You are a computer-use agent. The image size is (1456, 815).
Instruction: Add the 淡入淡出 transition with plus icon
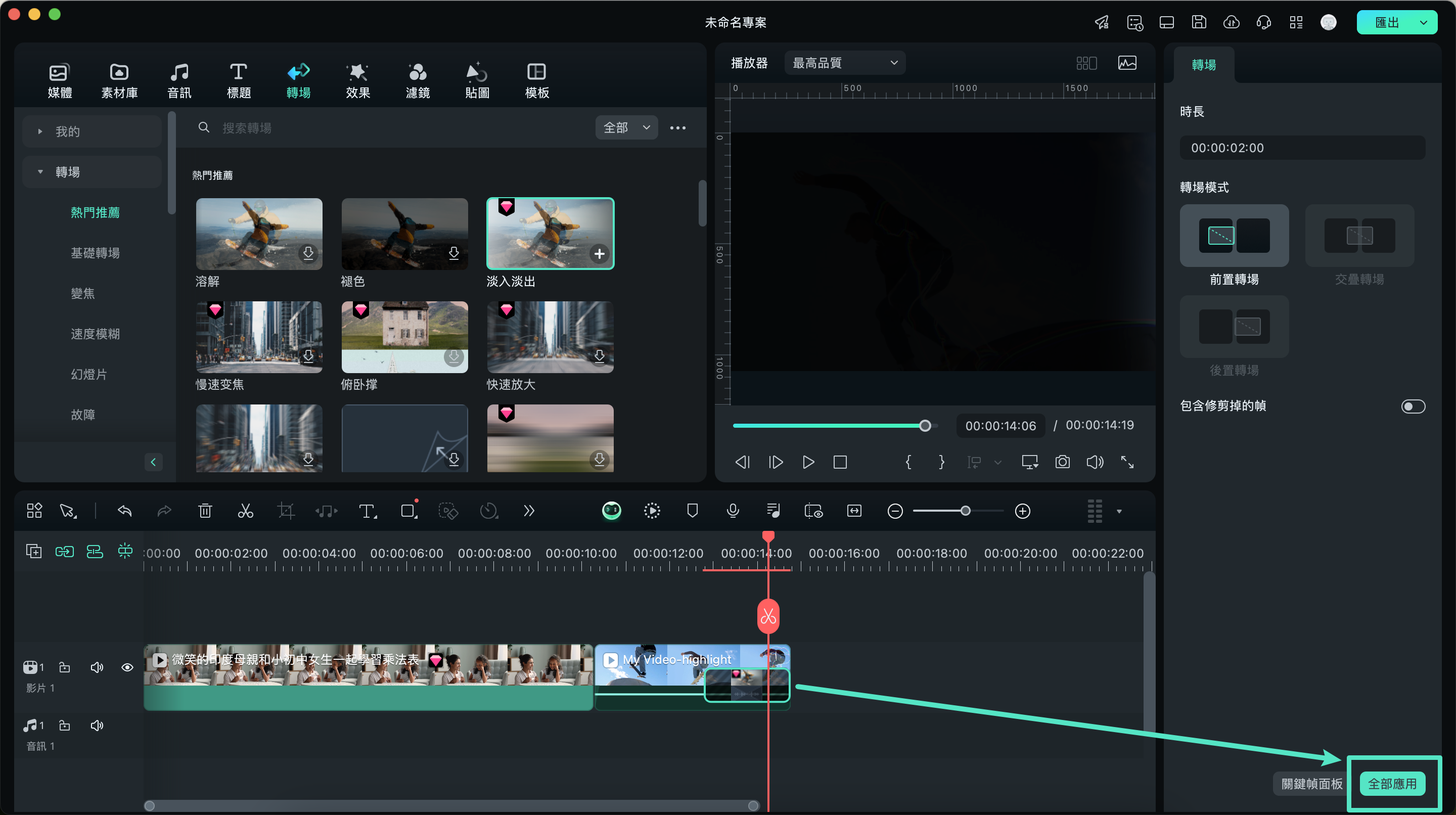tap(600, 254)
